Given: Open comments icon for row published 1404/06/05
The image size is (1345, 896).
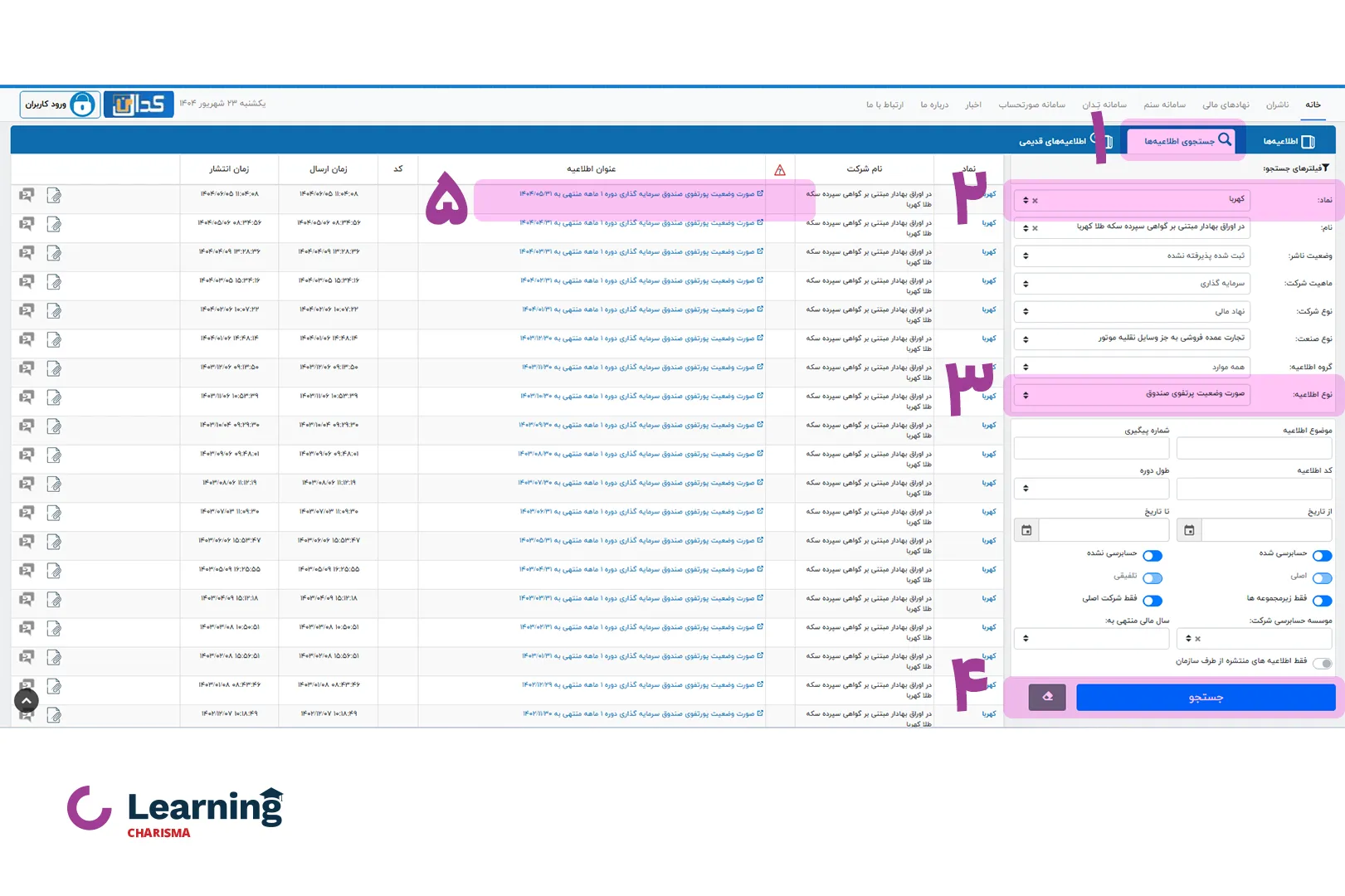Looking at the screenshot, I should coord(27,196).
